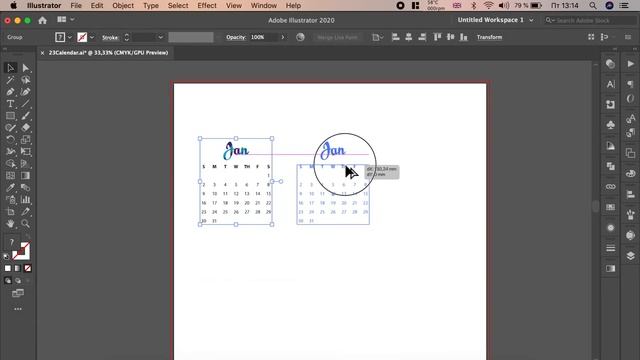Viewport: 640px width, 360px height.
Task: Enable Draw Normal mode
Action: (x=8, y=280)
